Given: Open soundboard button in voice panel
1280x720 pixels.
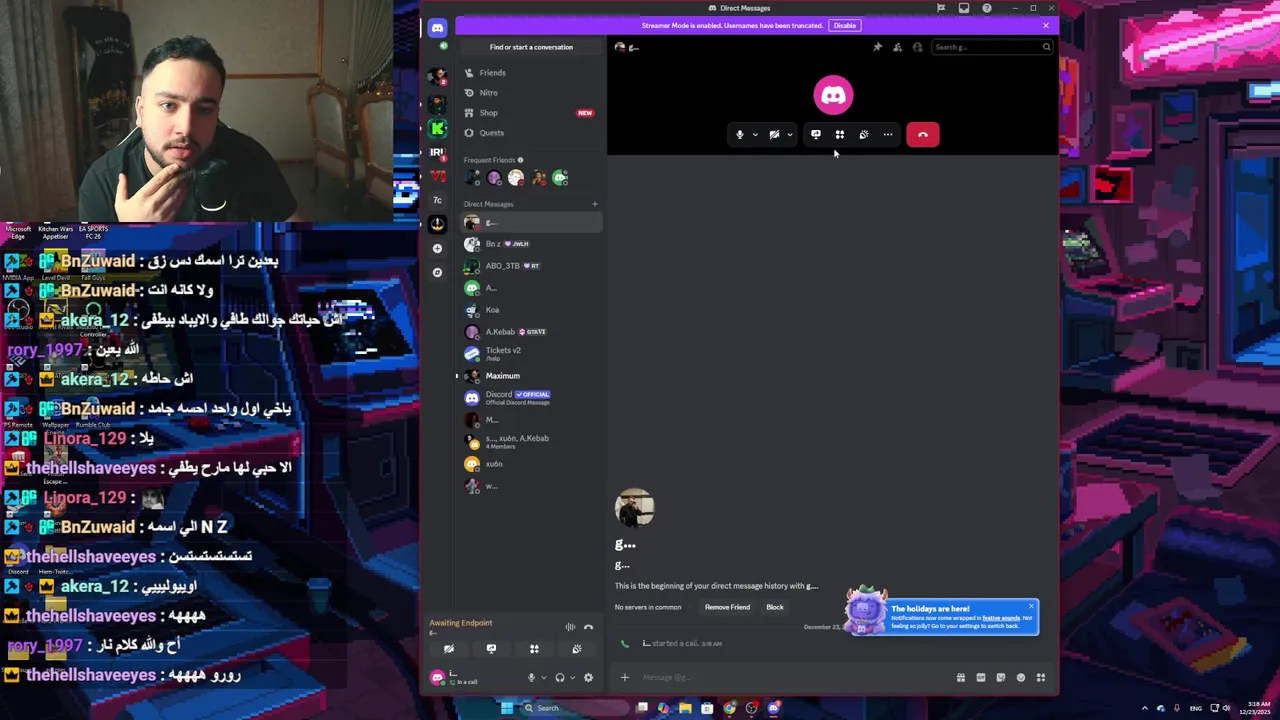Looking at the screenshot, I should (577, 649).
